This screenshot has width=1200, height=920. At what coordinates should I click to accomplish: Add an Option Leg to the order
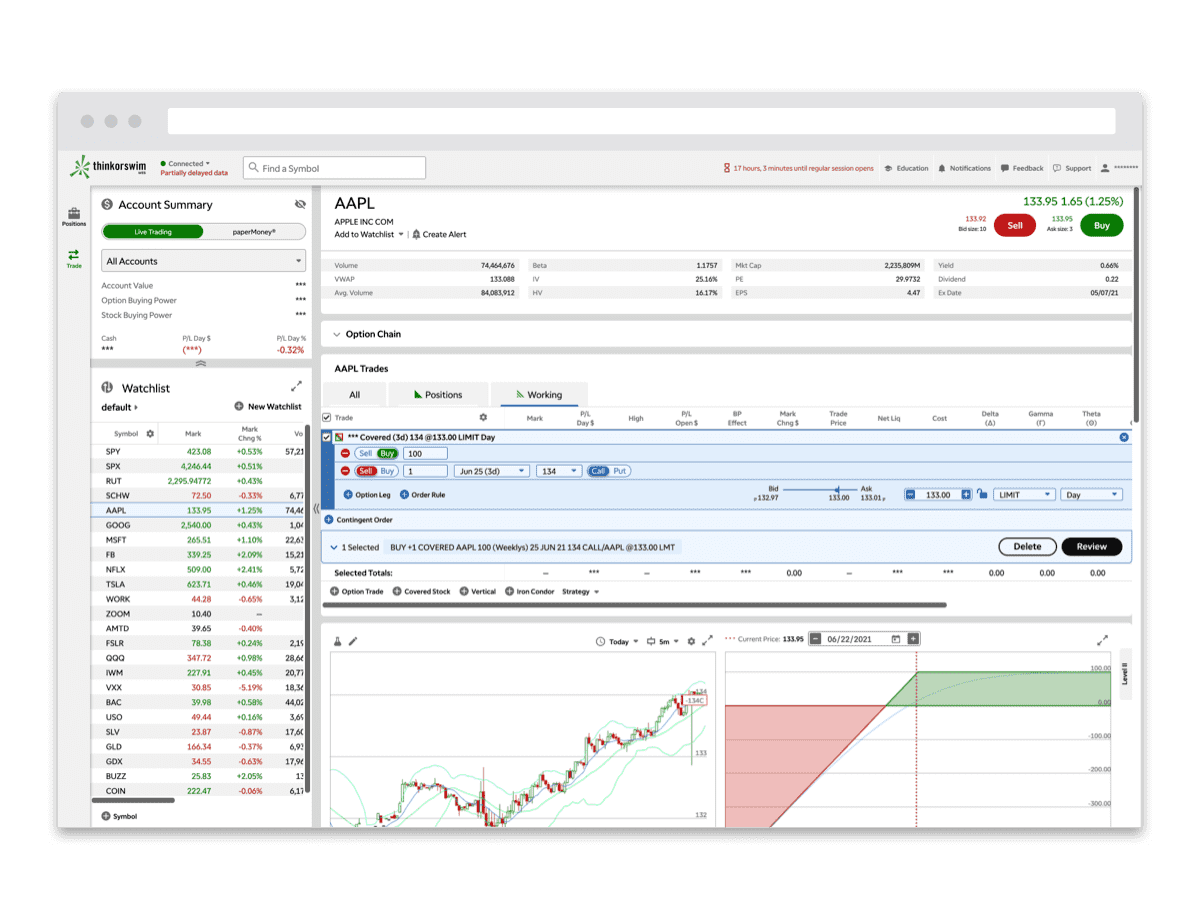point(367,495)
